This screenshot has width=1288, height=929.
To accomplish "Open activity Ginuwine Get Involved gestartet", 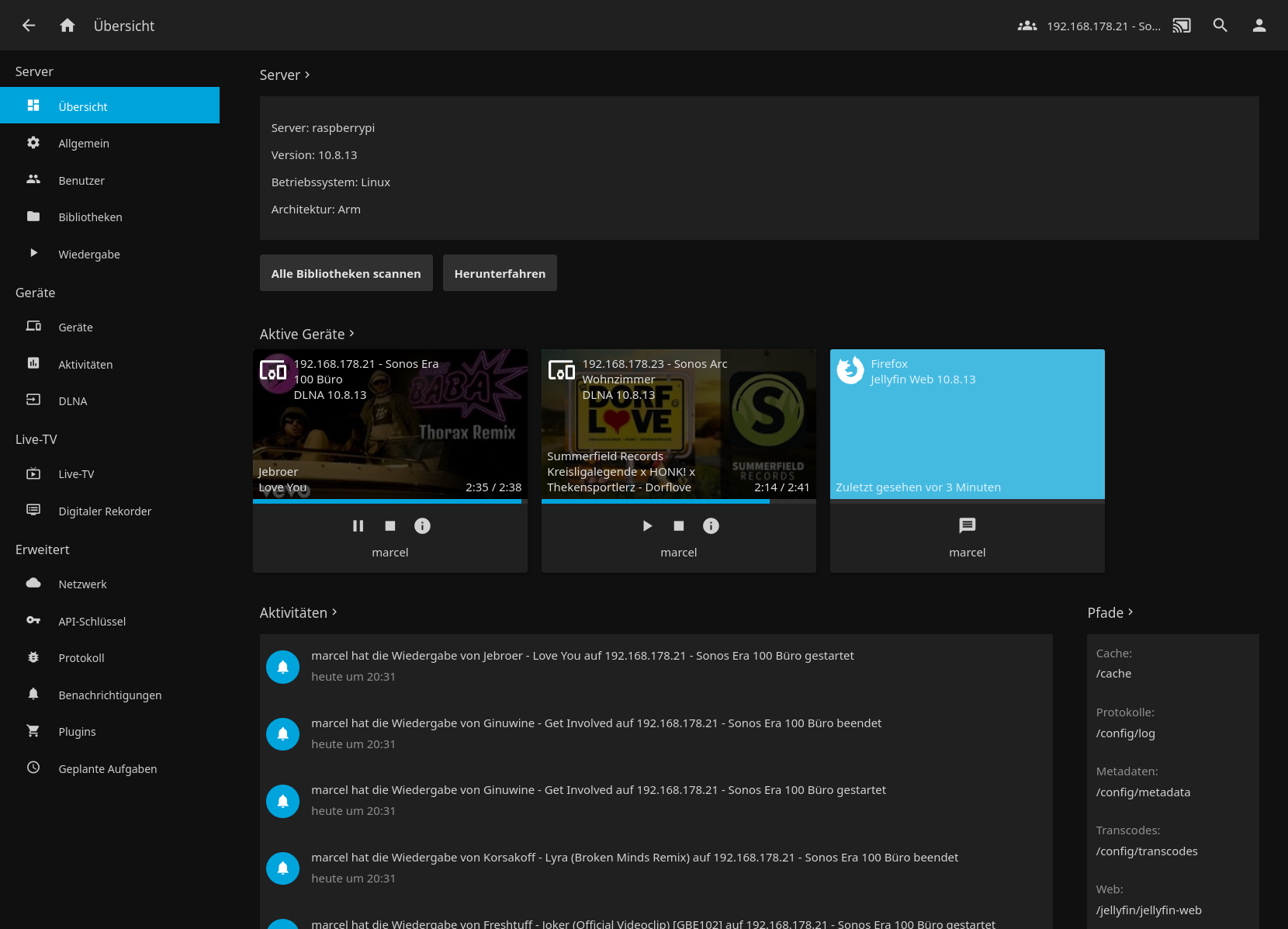I will click(x=656, y=800).
